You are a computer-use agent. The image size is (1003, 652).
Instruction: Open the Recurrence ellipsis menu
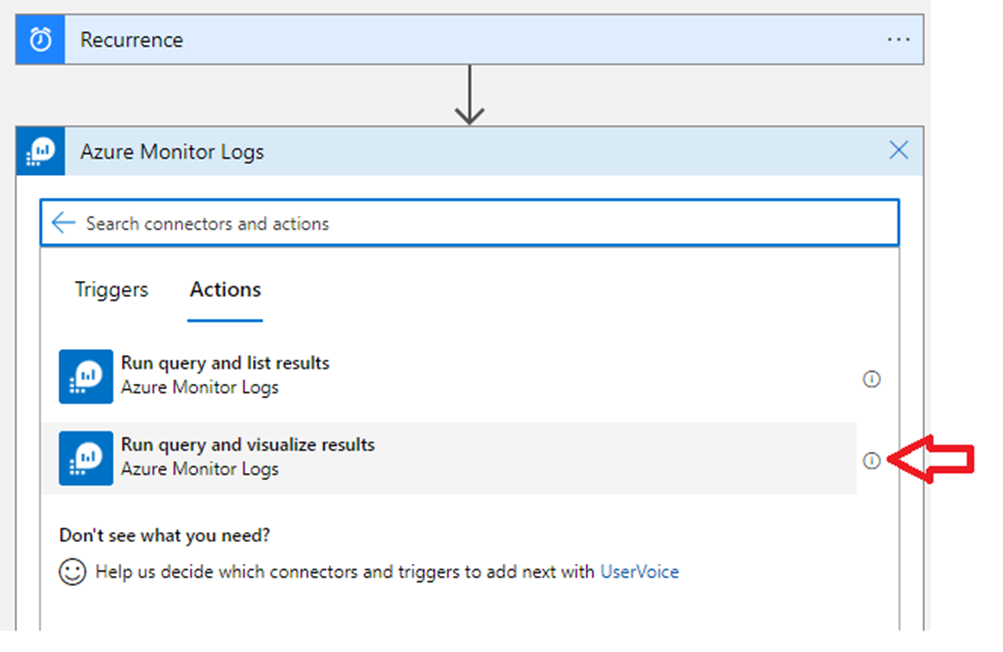point(898,40)
